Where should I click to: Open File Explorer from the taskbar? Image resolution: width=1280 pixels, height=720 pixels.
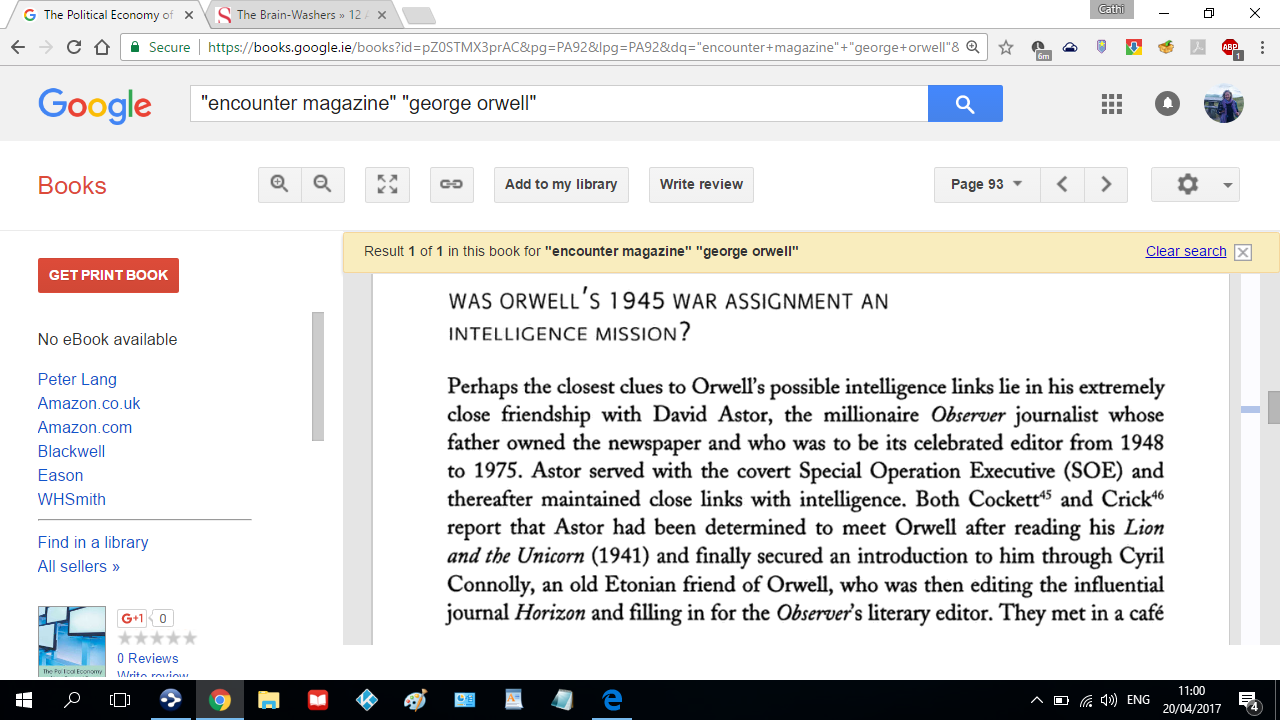pos(269,700)
